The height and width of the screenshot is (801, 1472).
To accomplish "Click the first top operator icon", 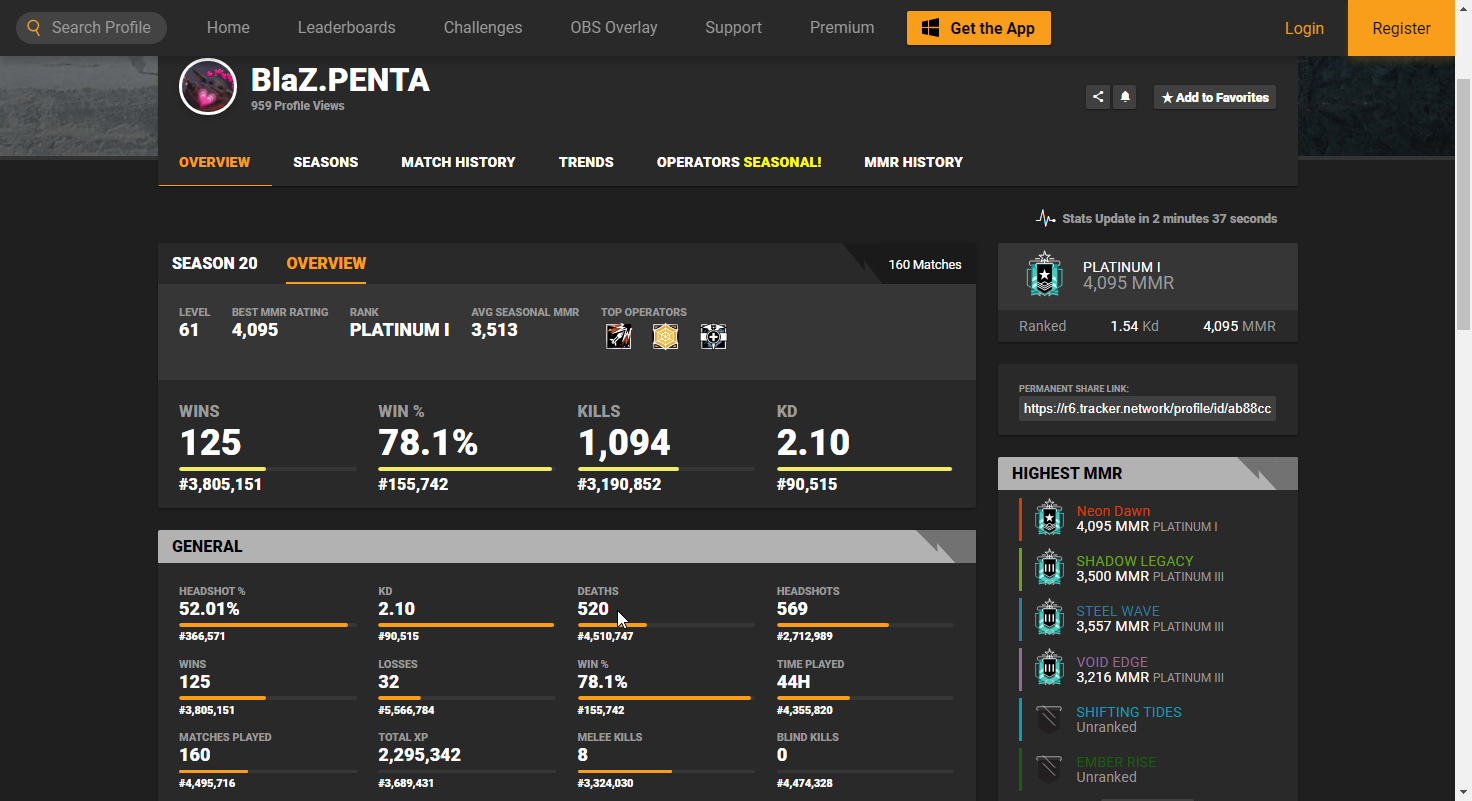I will click(618, 337).
